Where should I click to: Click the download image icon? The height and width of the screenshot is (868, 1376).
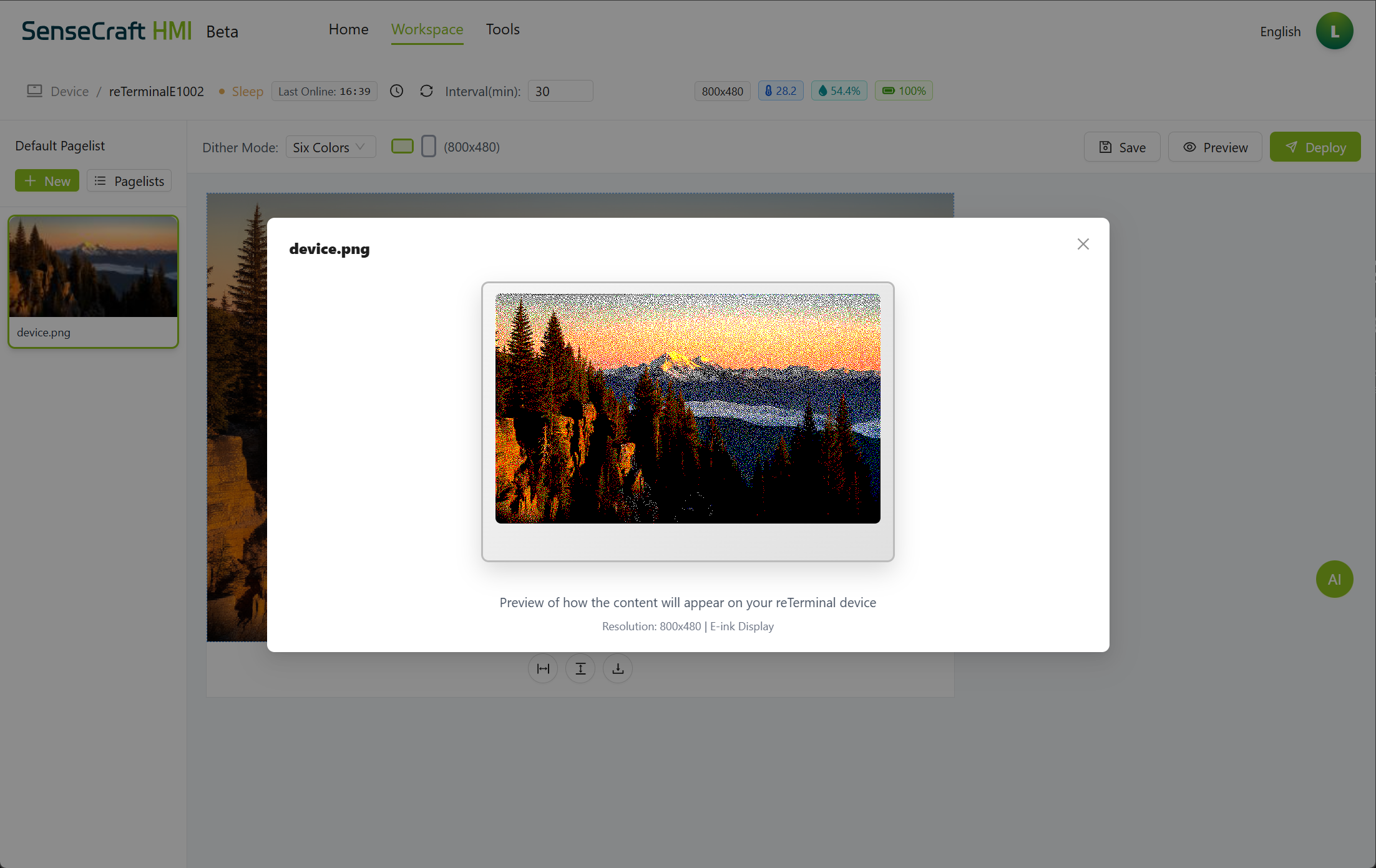pyautogui.click(x=618, y=668)
